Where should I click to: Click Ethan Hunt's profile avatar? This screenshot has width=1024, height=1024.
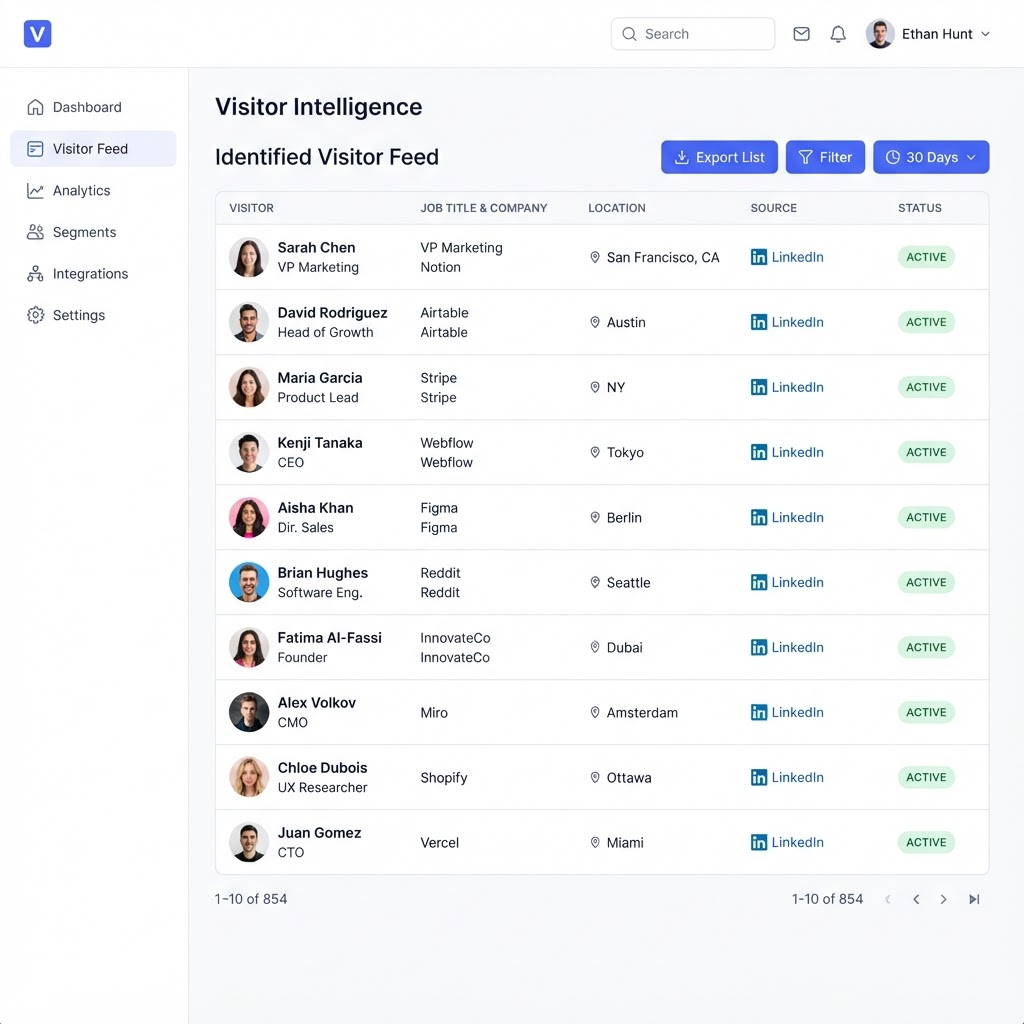click(880, 34)
